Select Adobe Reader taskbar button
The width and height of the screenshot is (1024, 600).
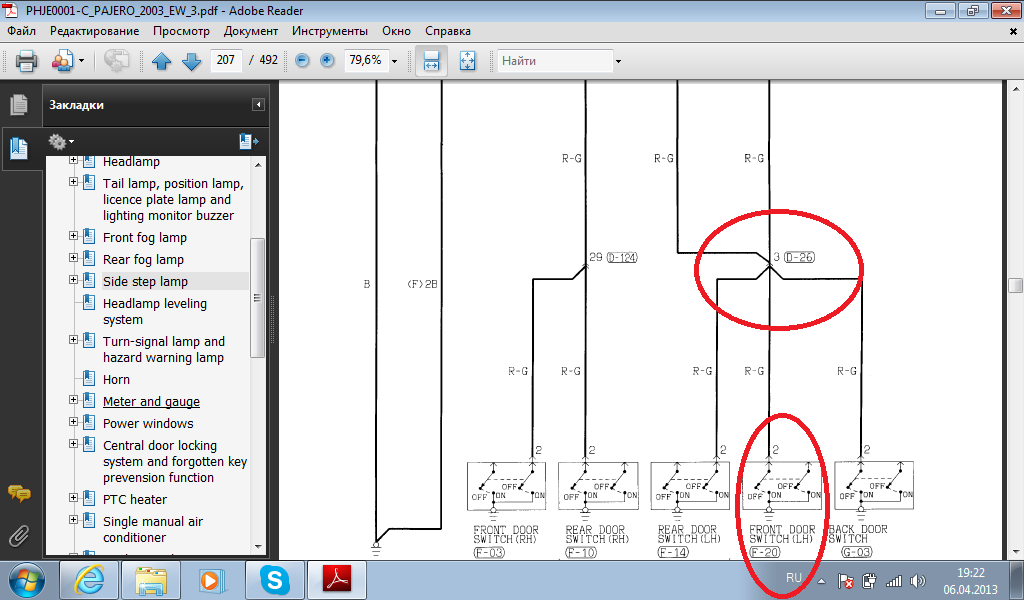[337, 580]
